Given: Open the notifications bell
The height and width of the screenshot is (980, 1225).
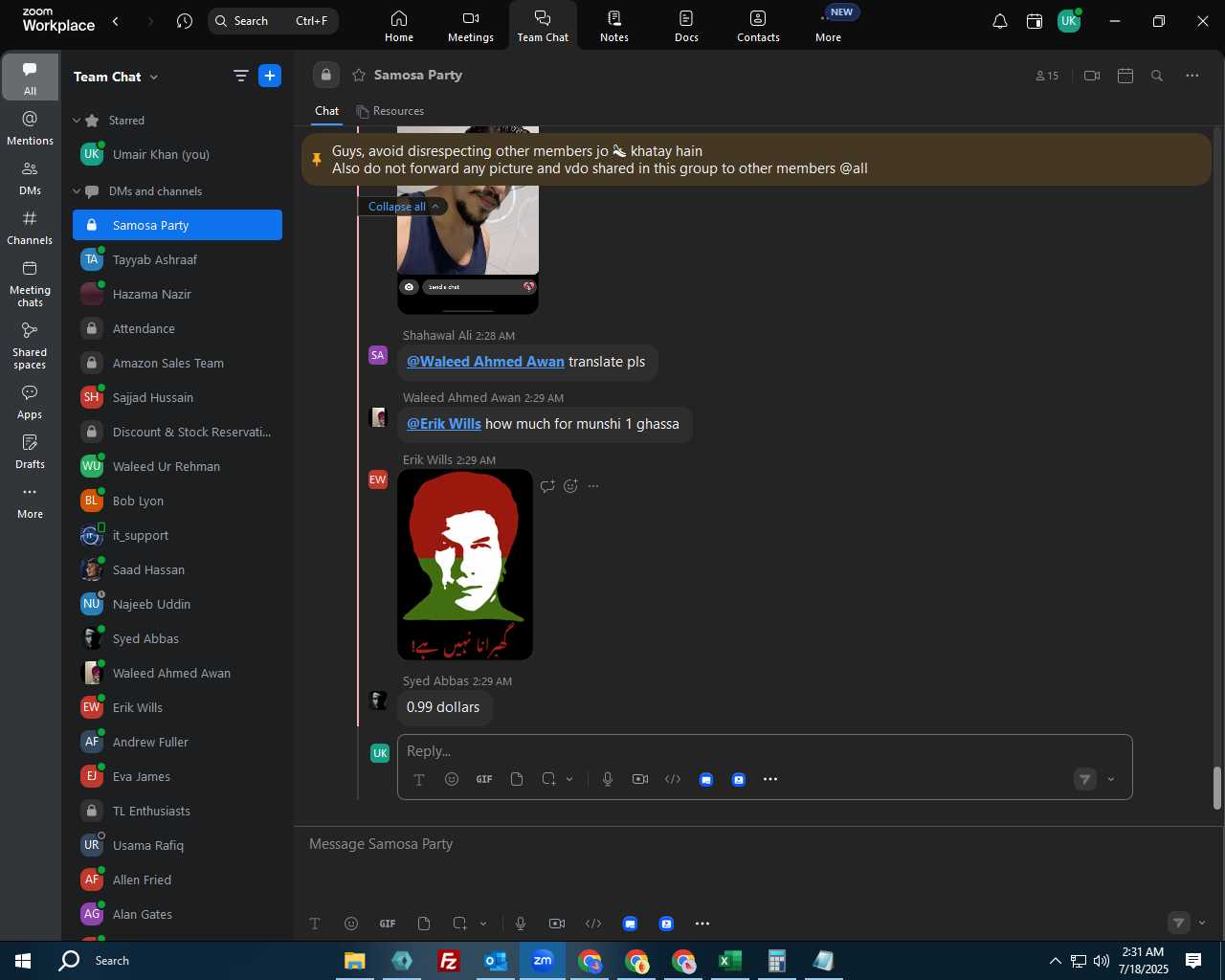Looking at the screenshot, I should tap(999, 21).
